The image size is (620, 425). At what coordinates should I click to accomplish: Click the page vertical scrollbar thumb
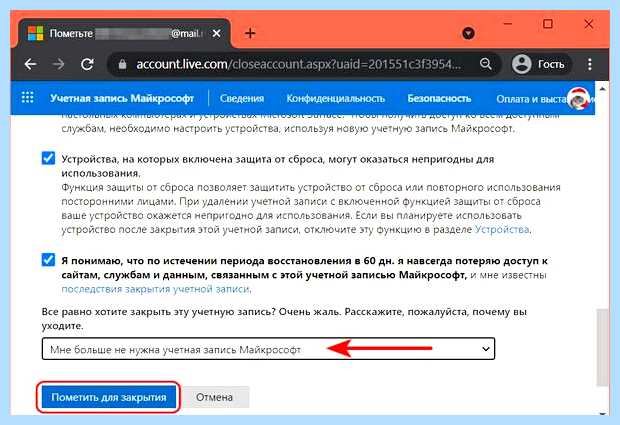602,347
